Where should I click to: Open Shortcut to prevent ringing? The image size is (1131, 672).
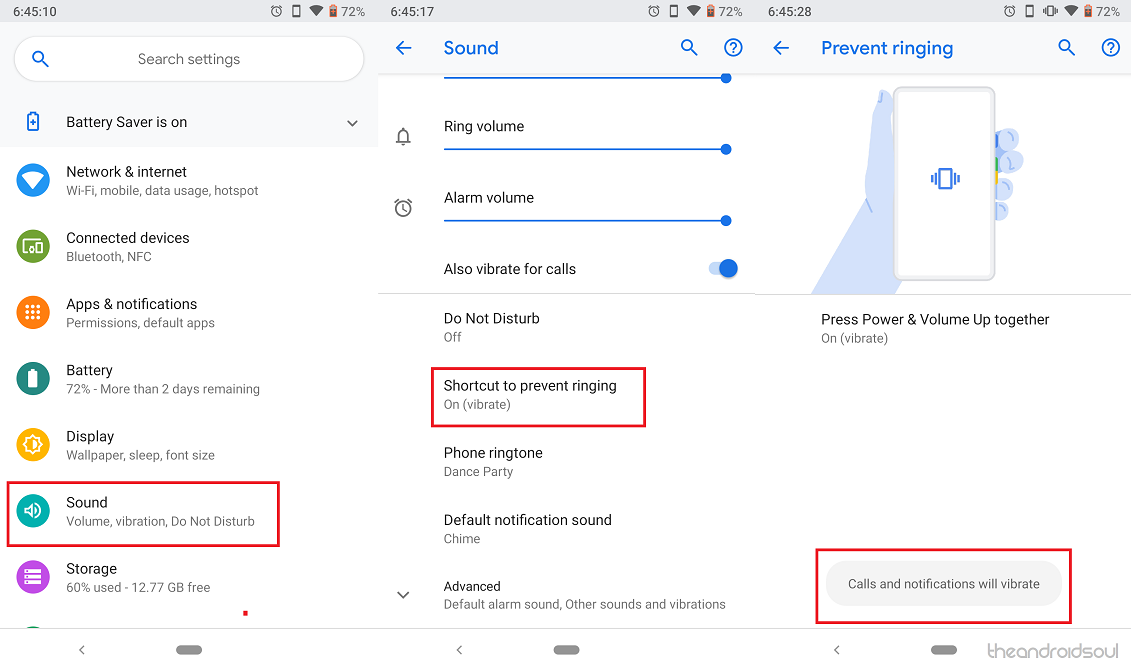click(x=538, y=395)
